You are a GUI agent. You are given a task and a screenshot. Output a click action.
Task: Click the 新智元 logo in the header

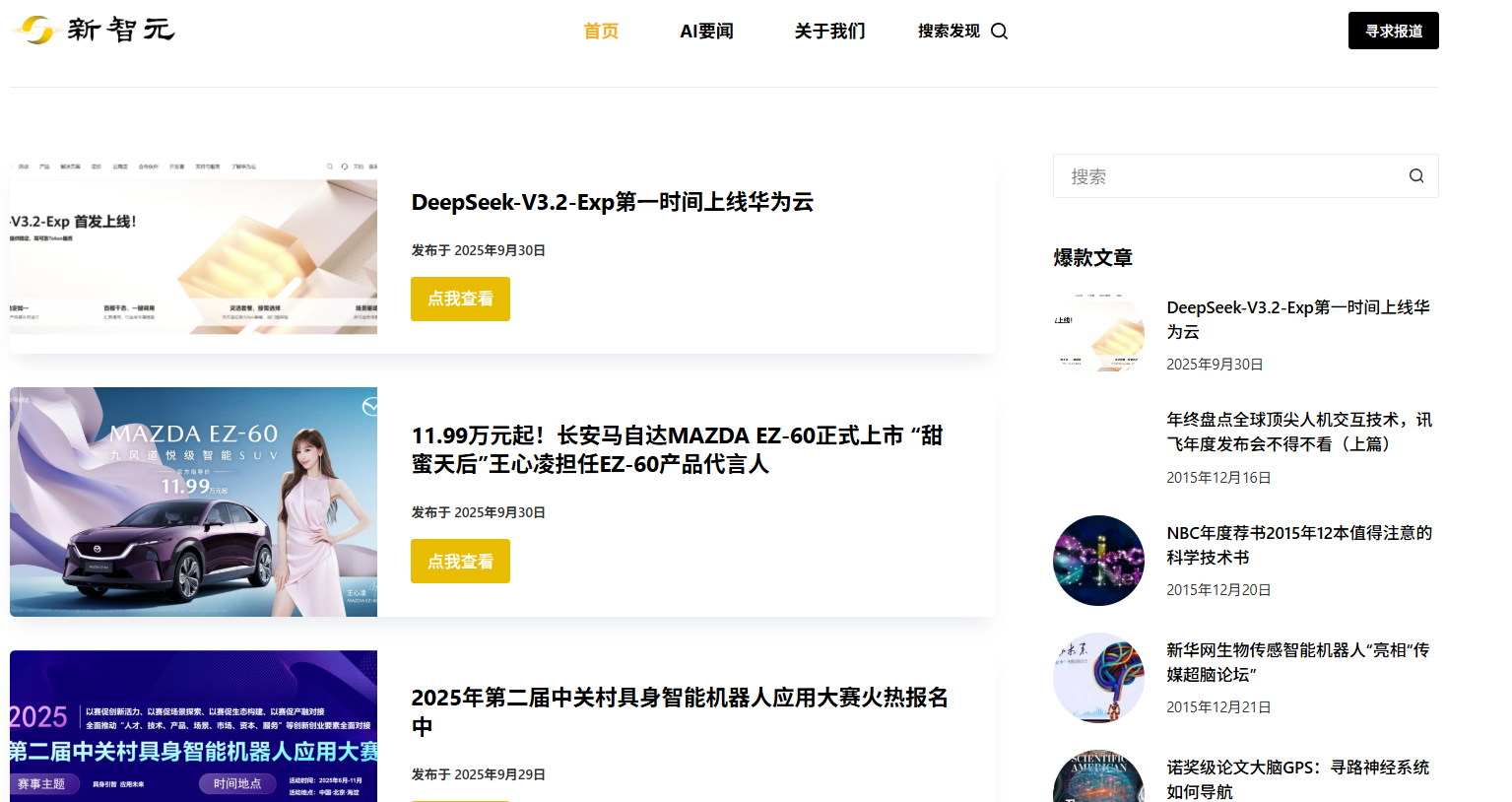coord(94,30)
